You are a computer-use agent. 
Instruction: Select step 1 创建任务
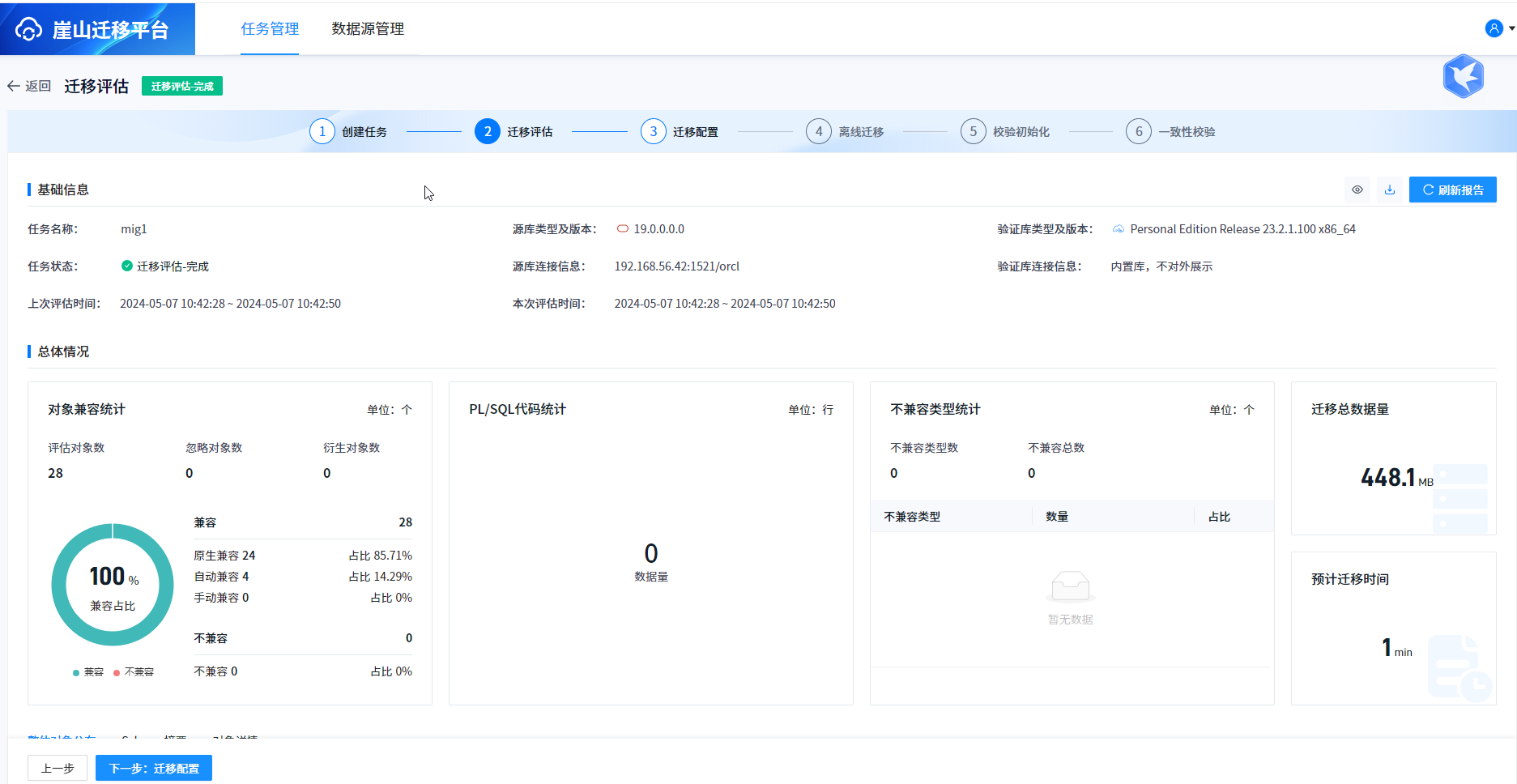point(348,131)
